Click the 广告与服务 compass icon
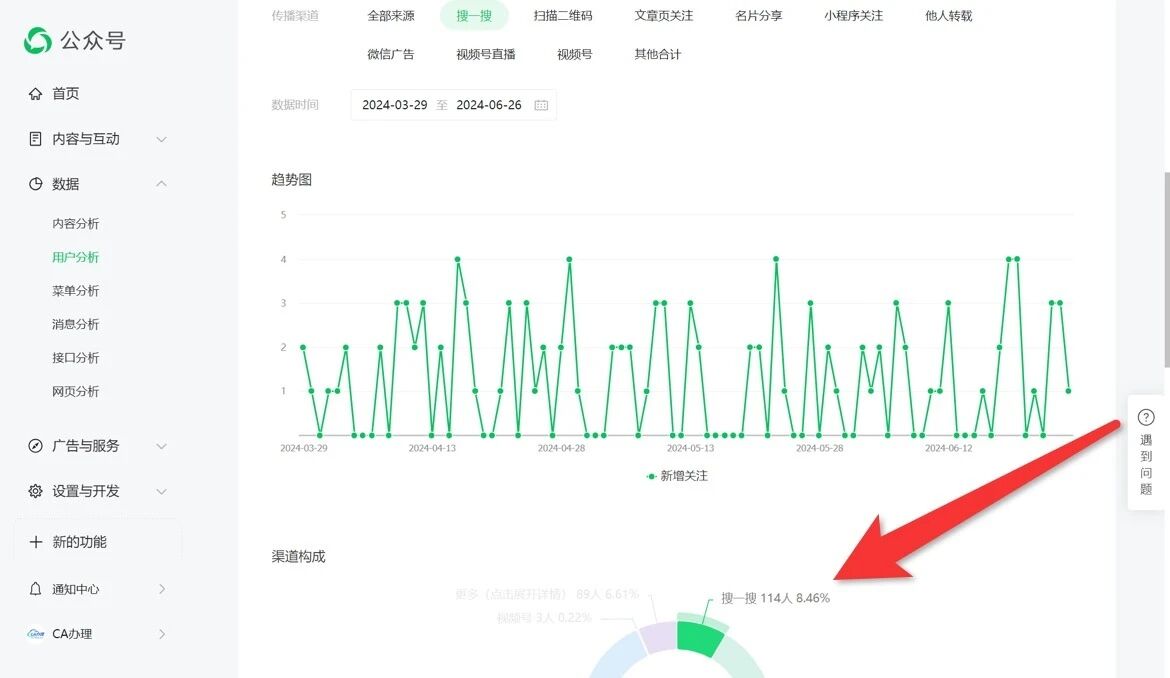The image size is (1170, 678). pyautogui.click(x=35, y=446)
